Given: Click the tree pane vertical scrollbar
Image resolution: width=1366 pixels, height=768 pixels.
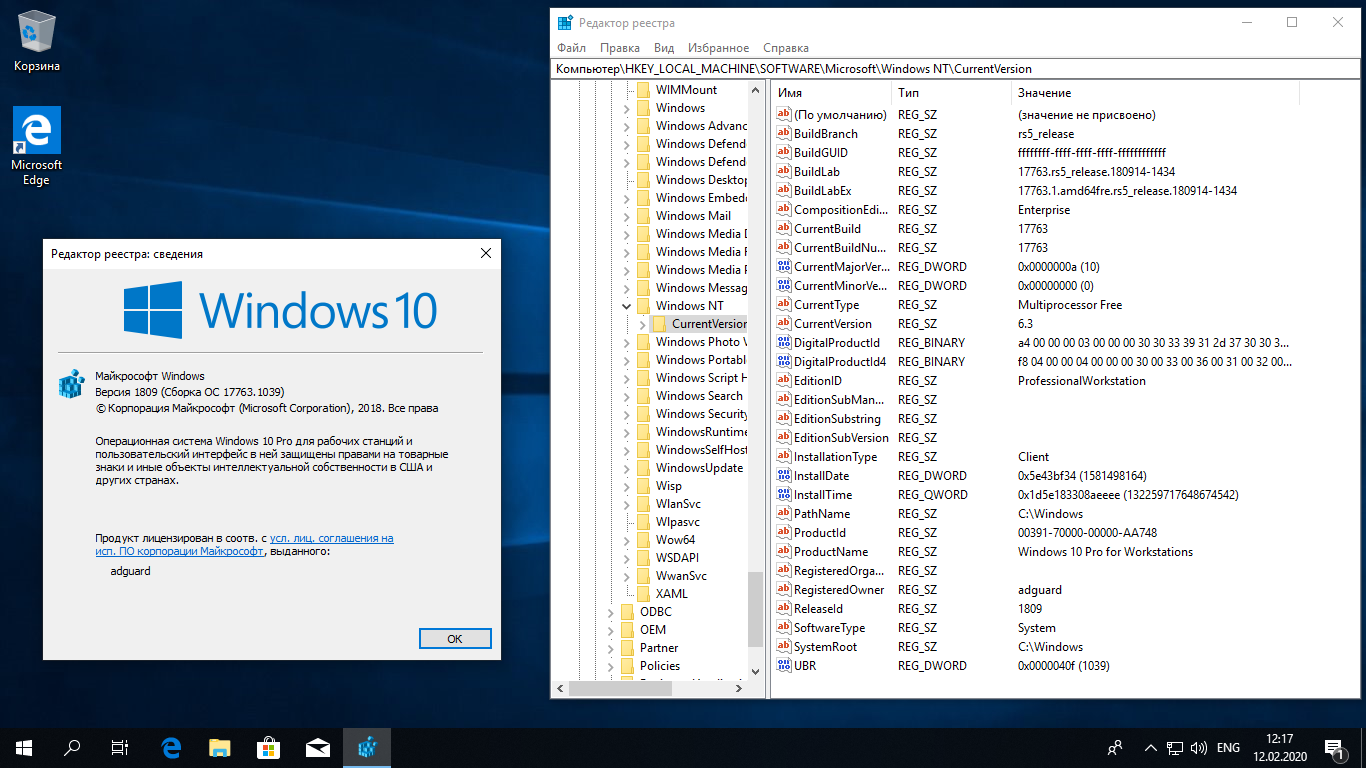Looking at the screenshot, I should tap(755, 380).
